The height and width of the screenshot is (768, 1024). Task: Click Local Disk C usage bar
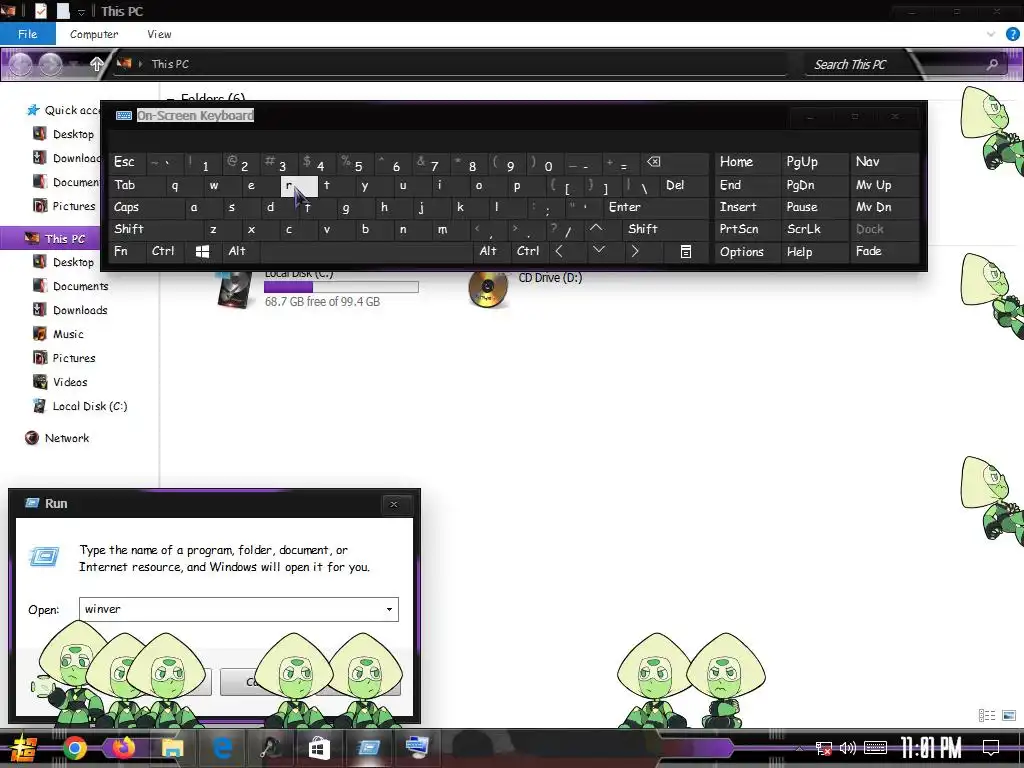[341, 287]
